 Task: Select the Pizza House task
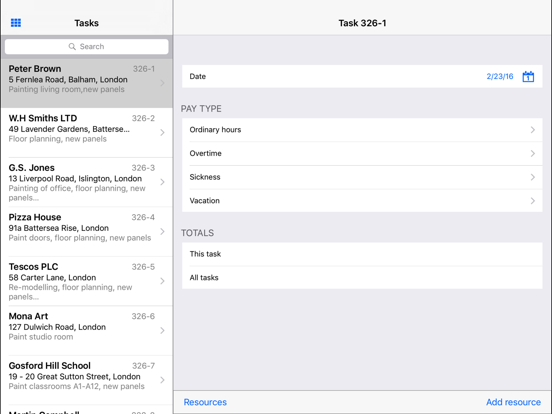[x=87, y=232]
